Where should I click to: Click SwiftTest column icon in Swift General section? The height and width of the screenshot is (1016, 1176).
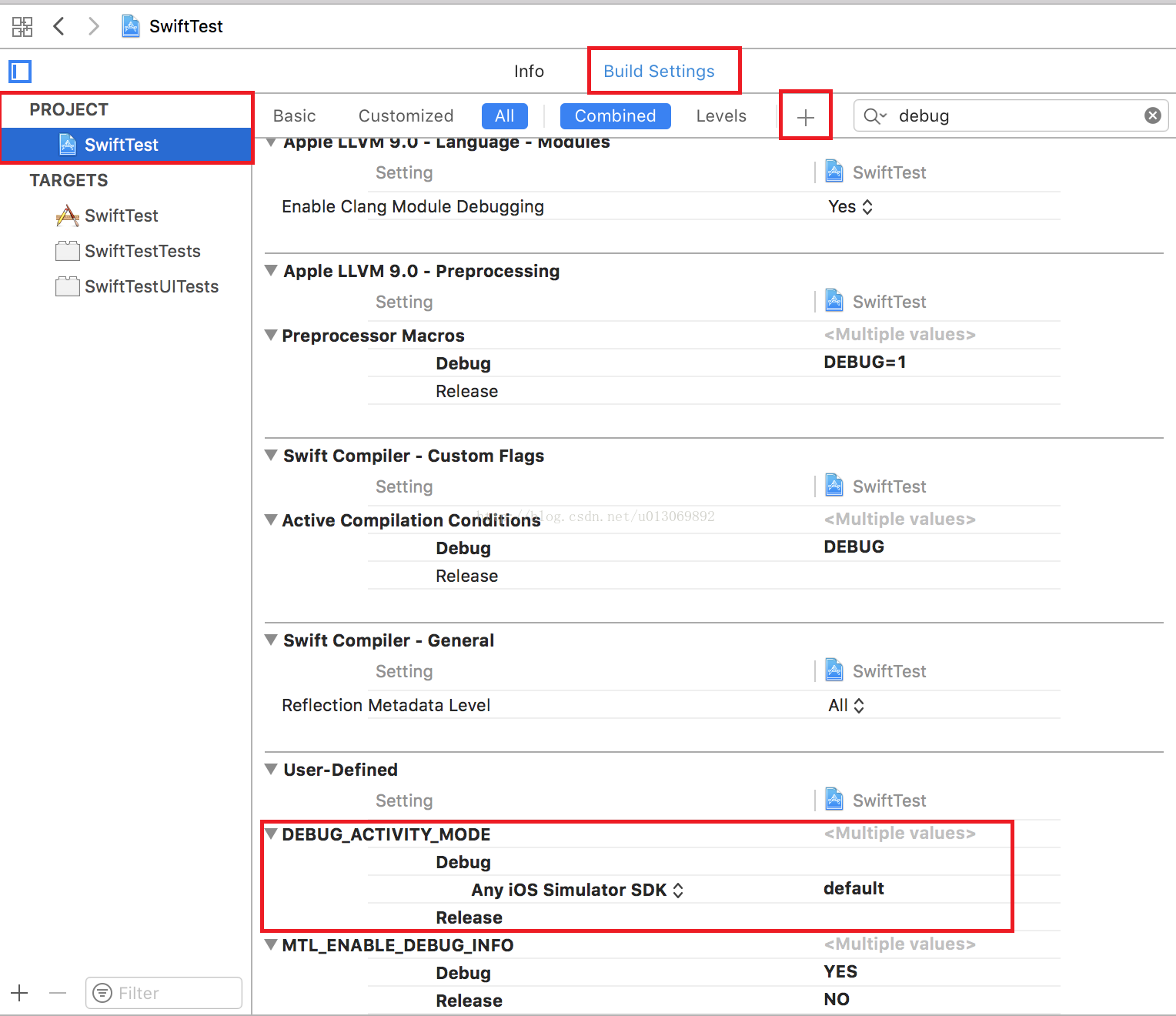point(834,670)
